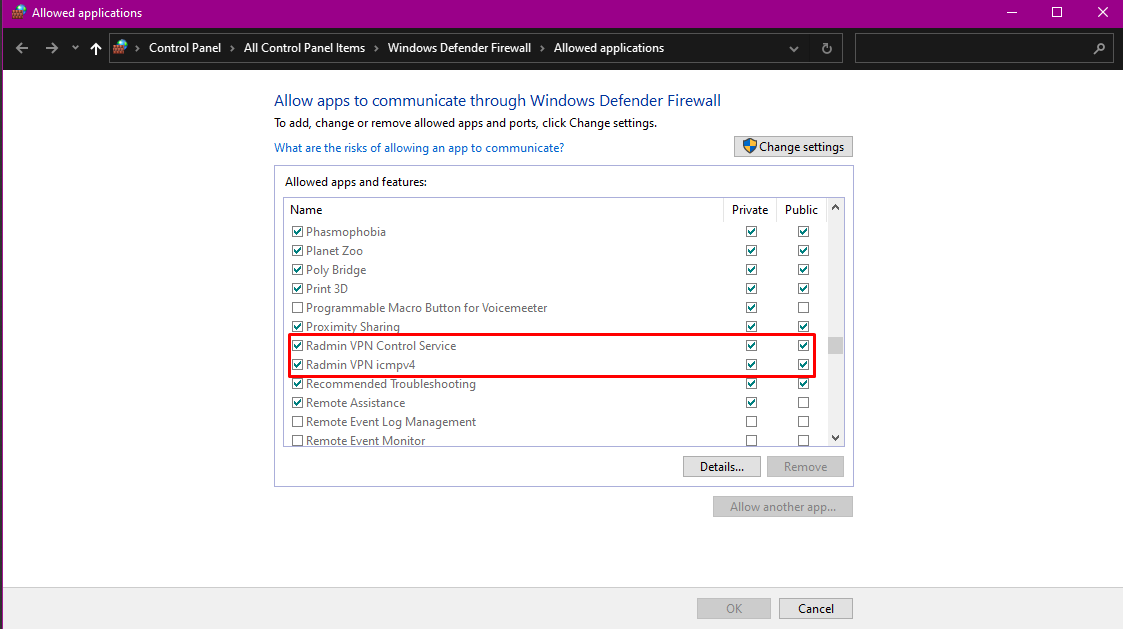
Task: Expand the address bar history dropdown
Action: click(x=794, y=49)
